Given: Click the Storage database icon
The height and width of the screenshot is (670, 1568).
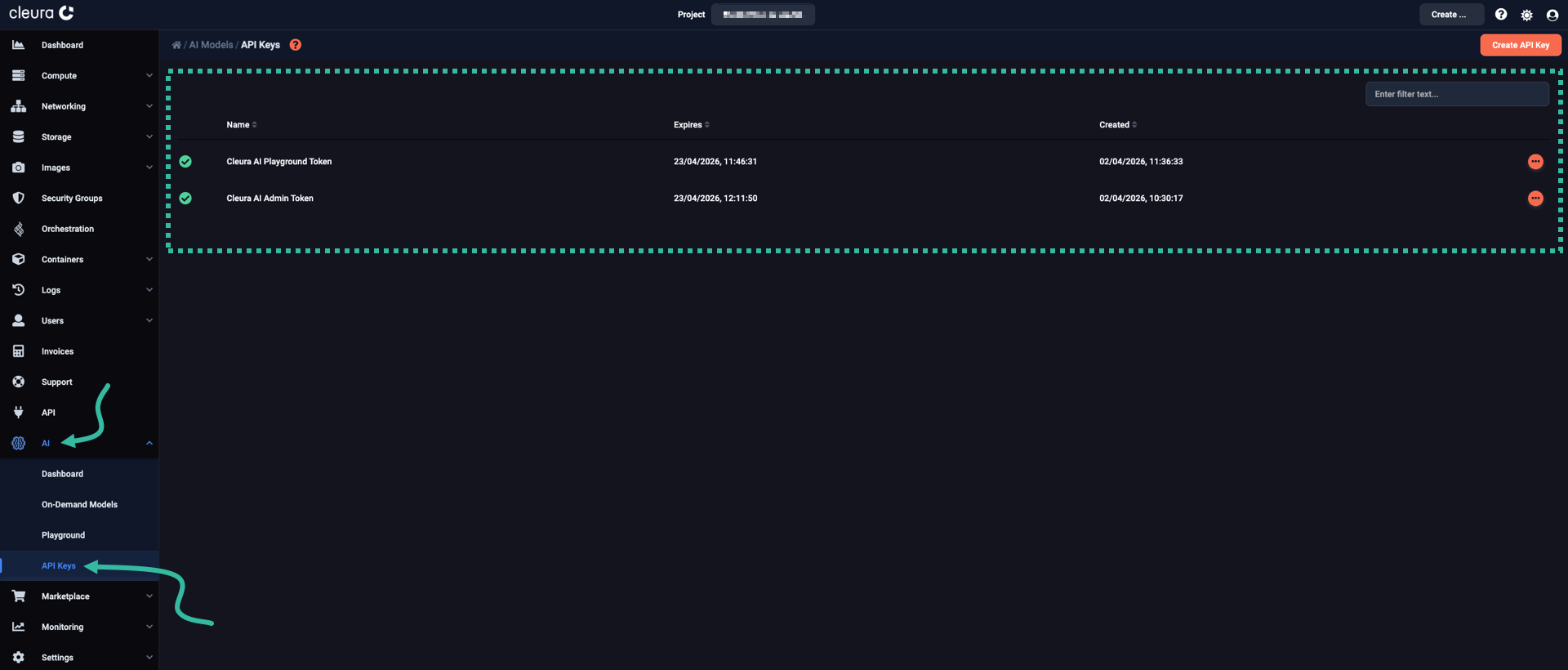Looking at the screenshot, I should 18,136.
